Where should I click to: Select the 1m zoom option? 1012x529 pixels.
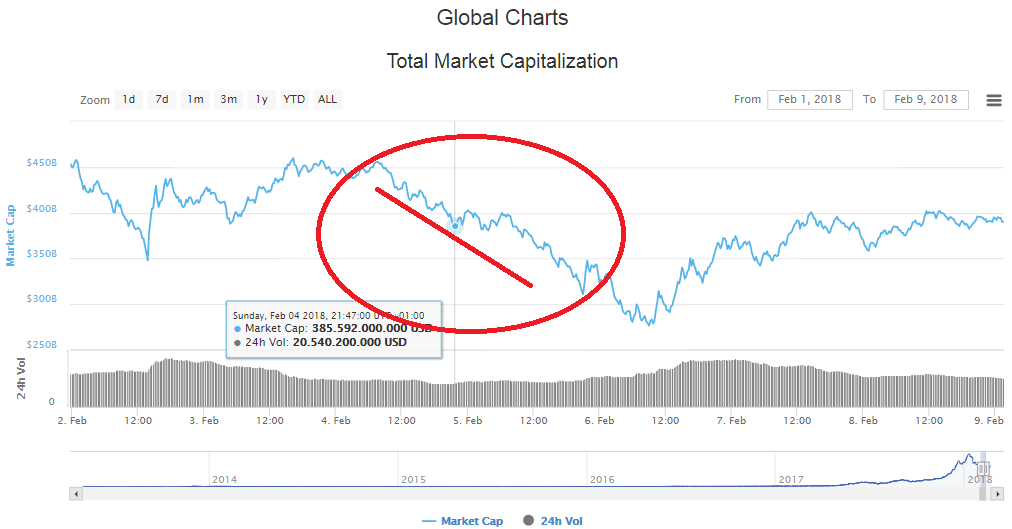195,99
